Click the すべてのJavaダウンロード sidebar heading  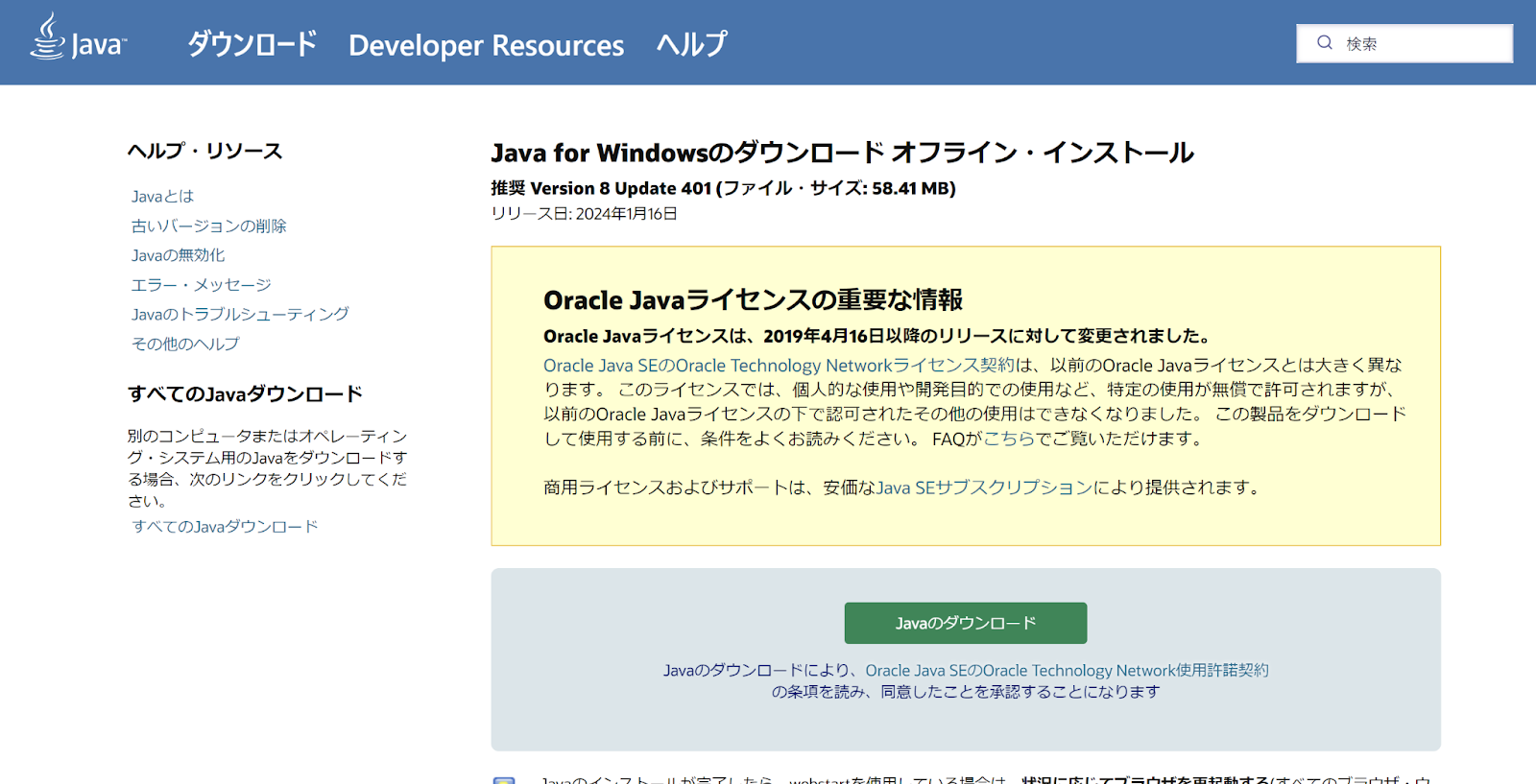click(246, 393)
